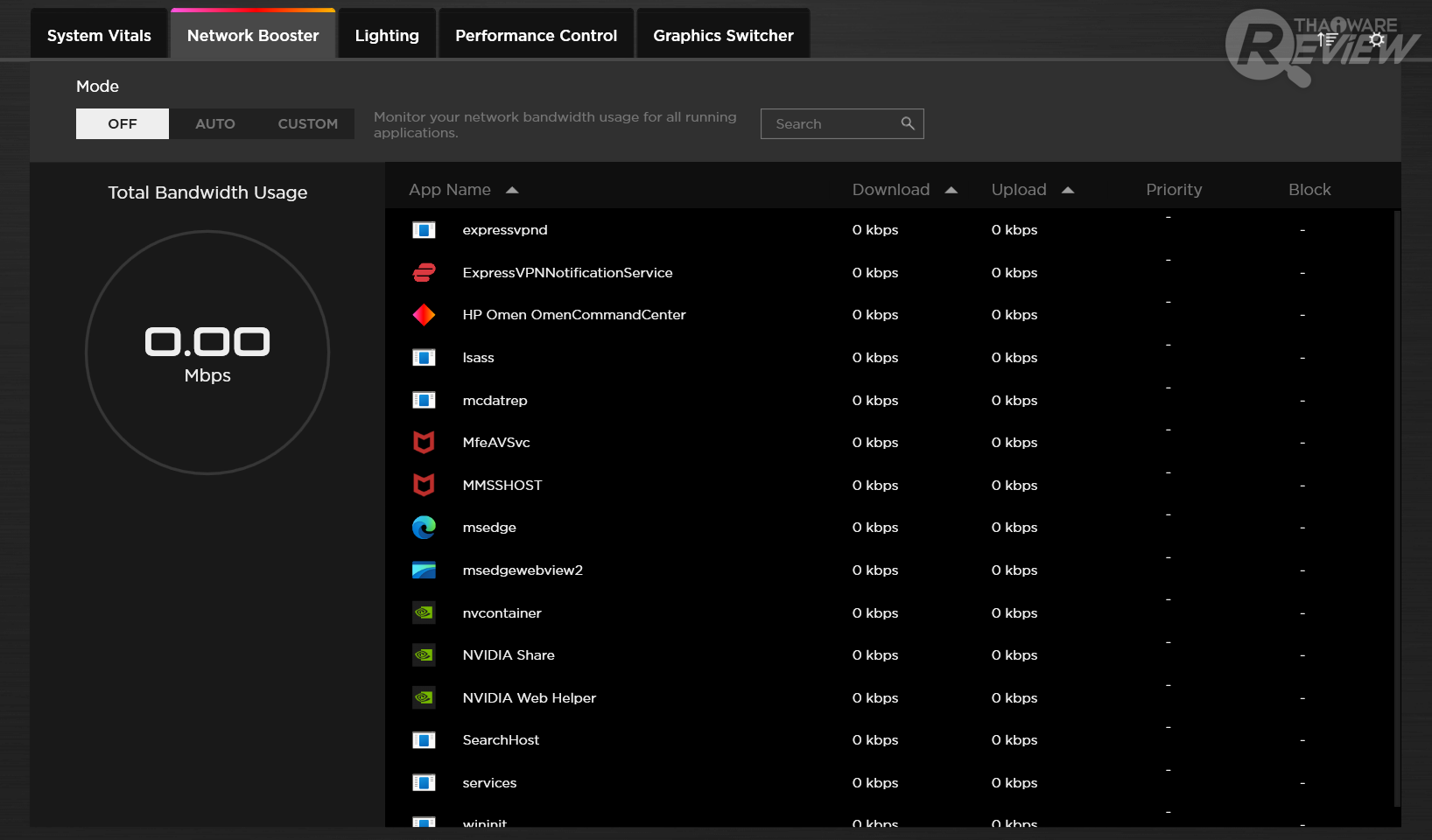1432x840 pixels.
Task: Sort list by App Name arrow
Action: pyautogui.click(x=512, y=190)
